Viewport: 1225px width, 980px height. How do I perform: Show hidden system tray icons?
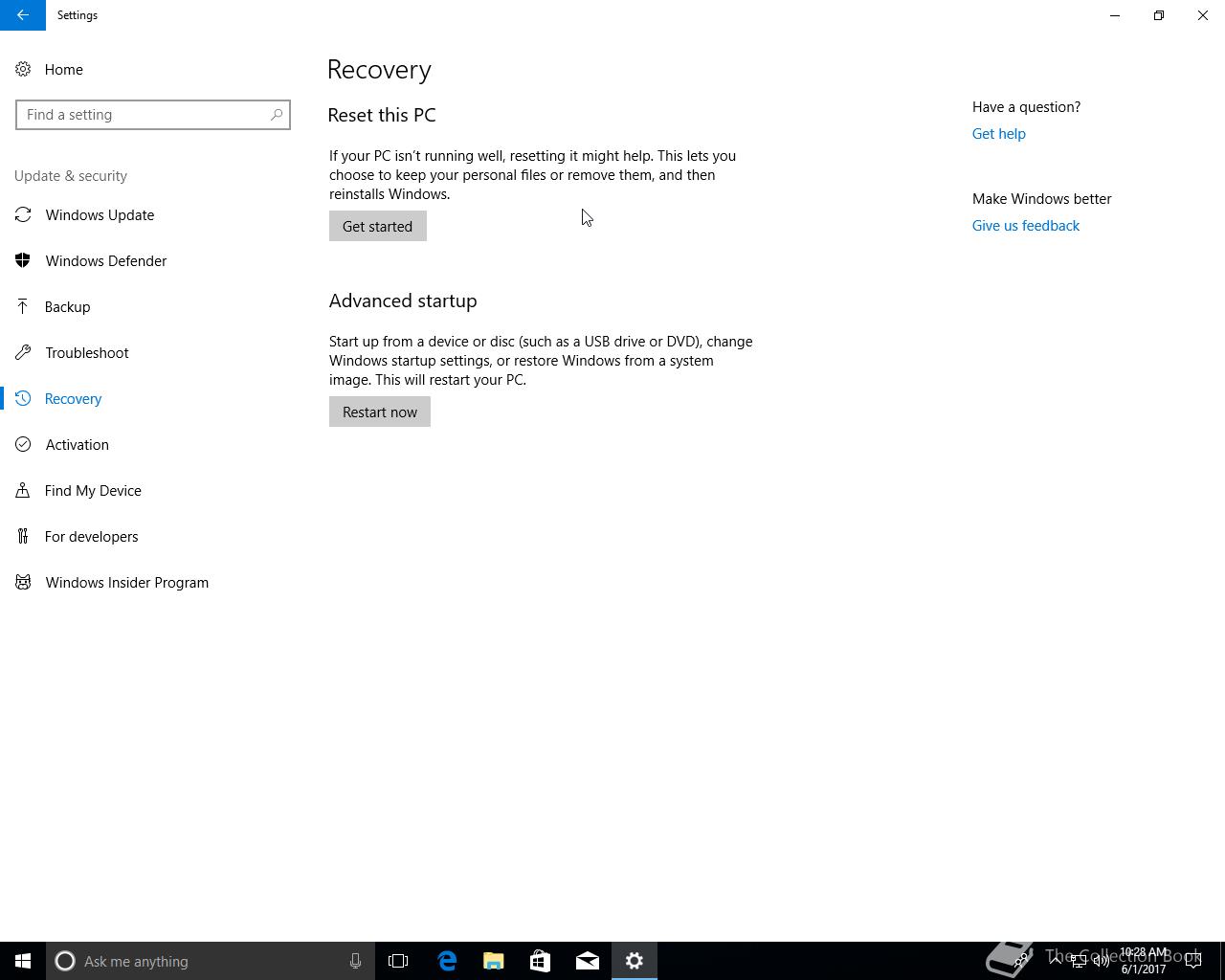point(1057,961)
